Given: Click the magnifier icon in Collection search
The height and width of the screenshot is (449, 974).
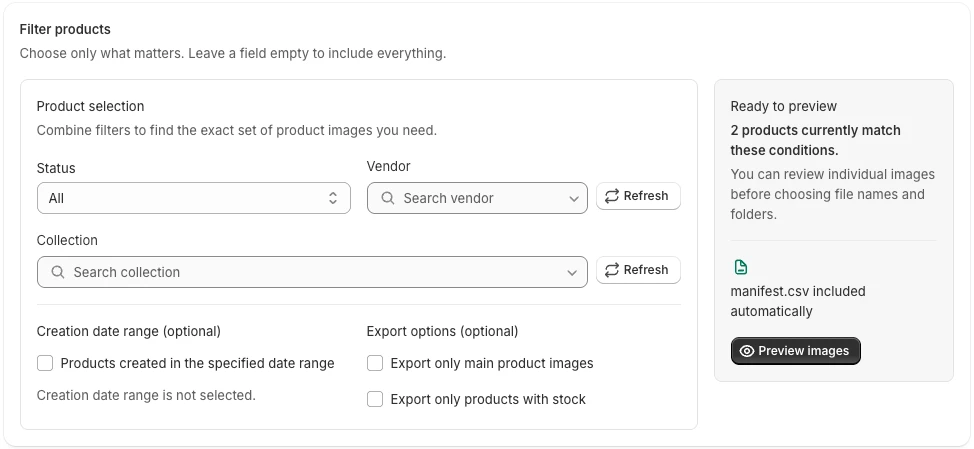Looking at the screenshot, I should click(x=58, y=272).
